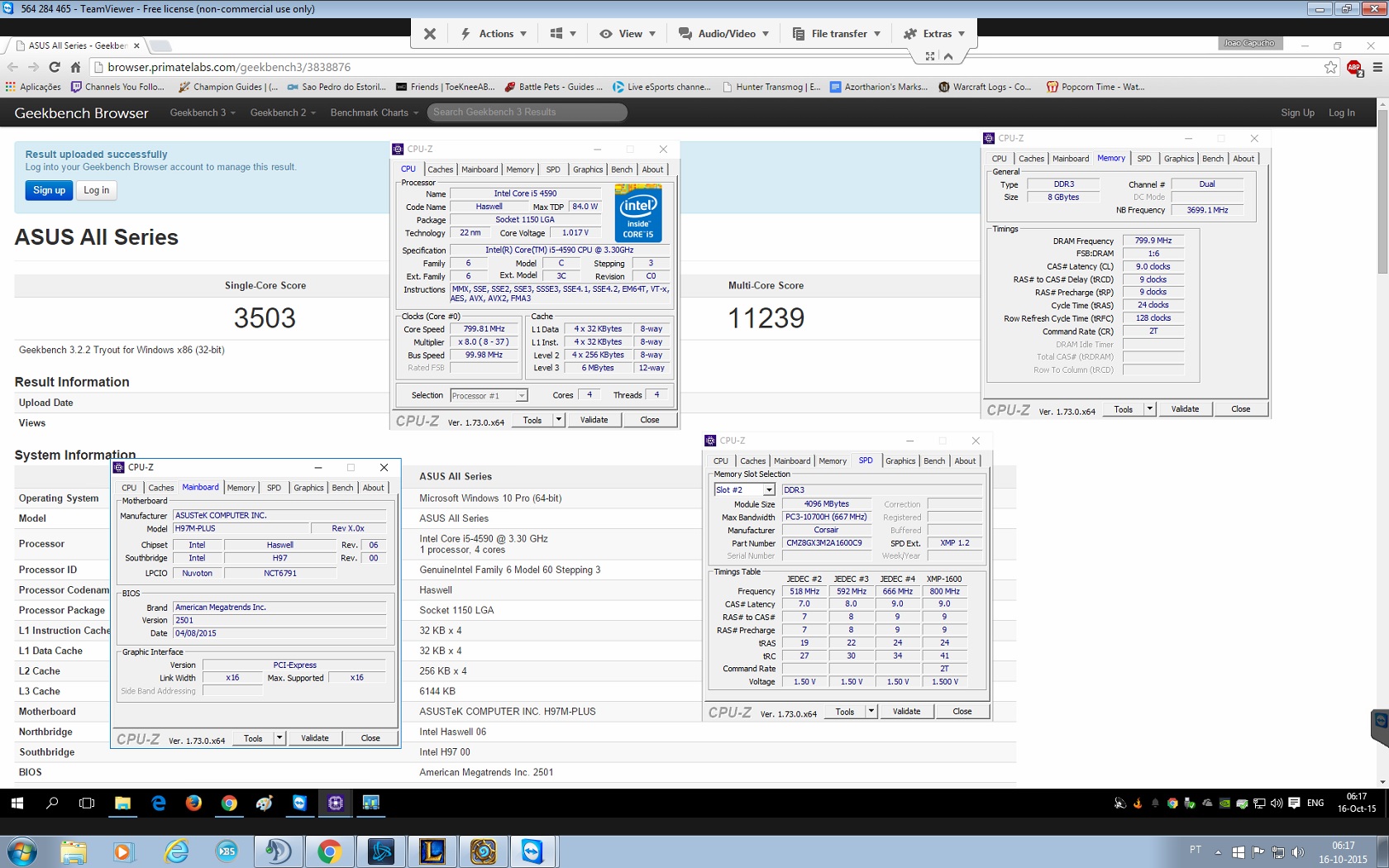Open Hearthstone icon on local taskbar
The width and height of the screenshot is (1389, 868).
pos(483,851)
